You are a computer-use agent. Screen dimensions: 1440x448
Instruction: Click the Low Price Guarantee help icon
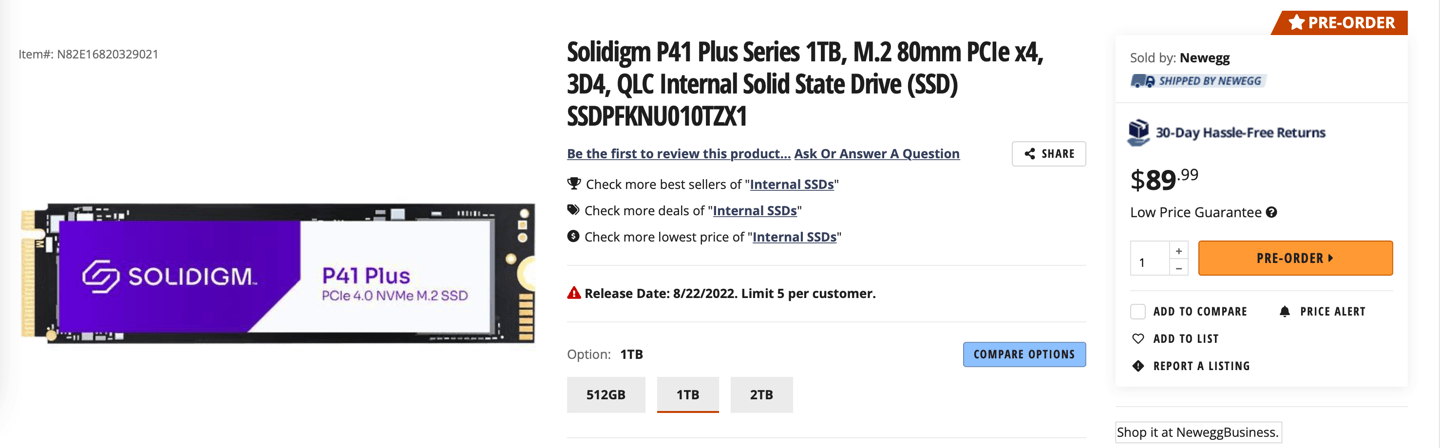tap(1271, 212)
